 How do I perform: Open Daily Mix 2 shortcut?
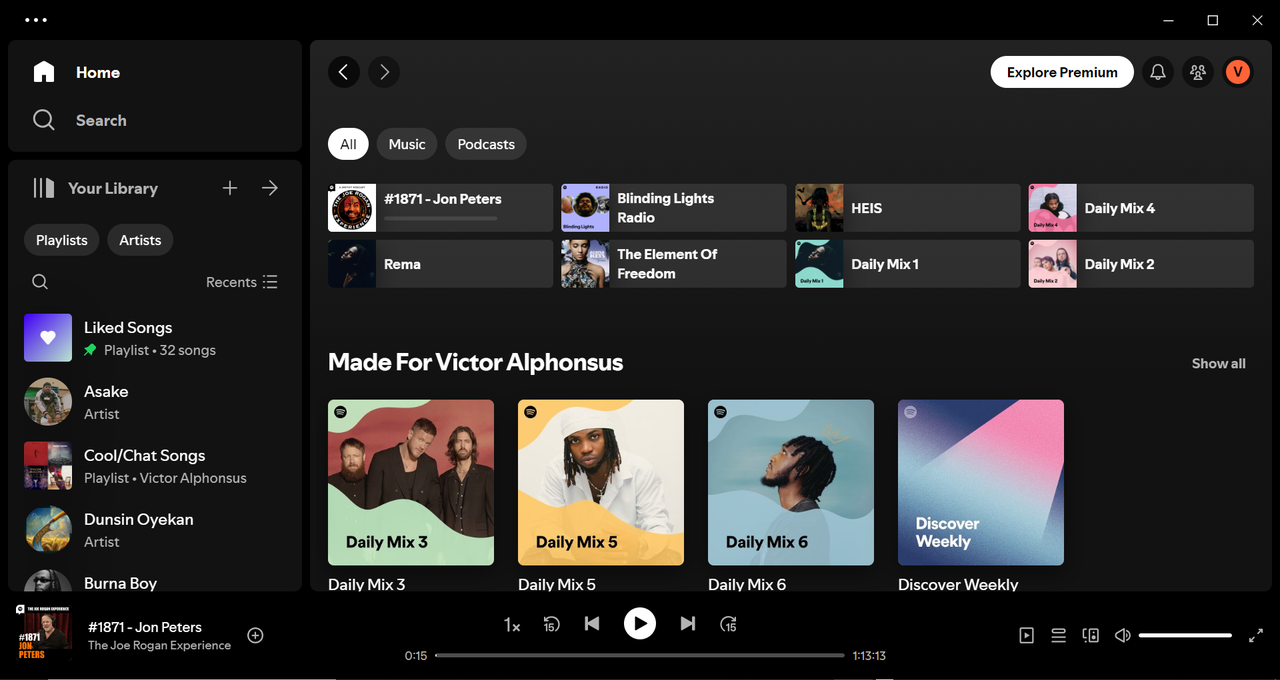coord(1141,264)
